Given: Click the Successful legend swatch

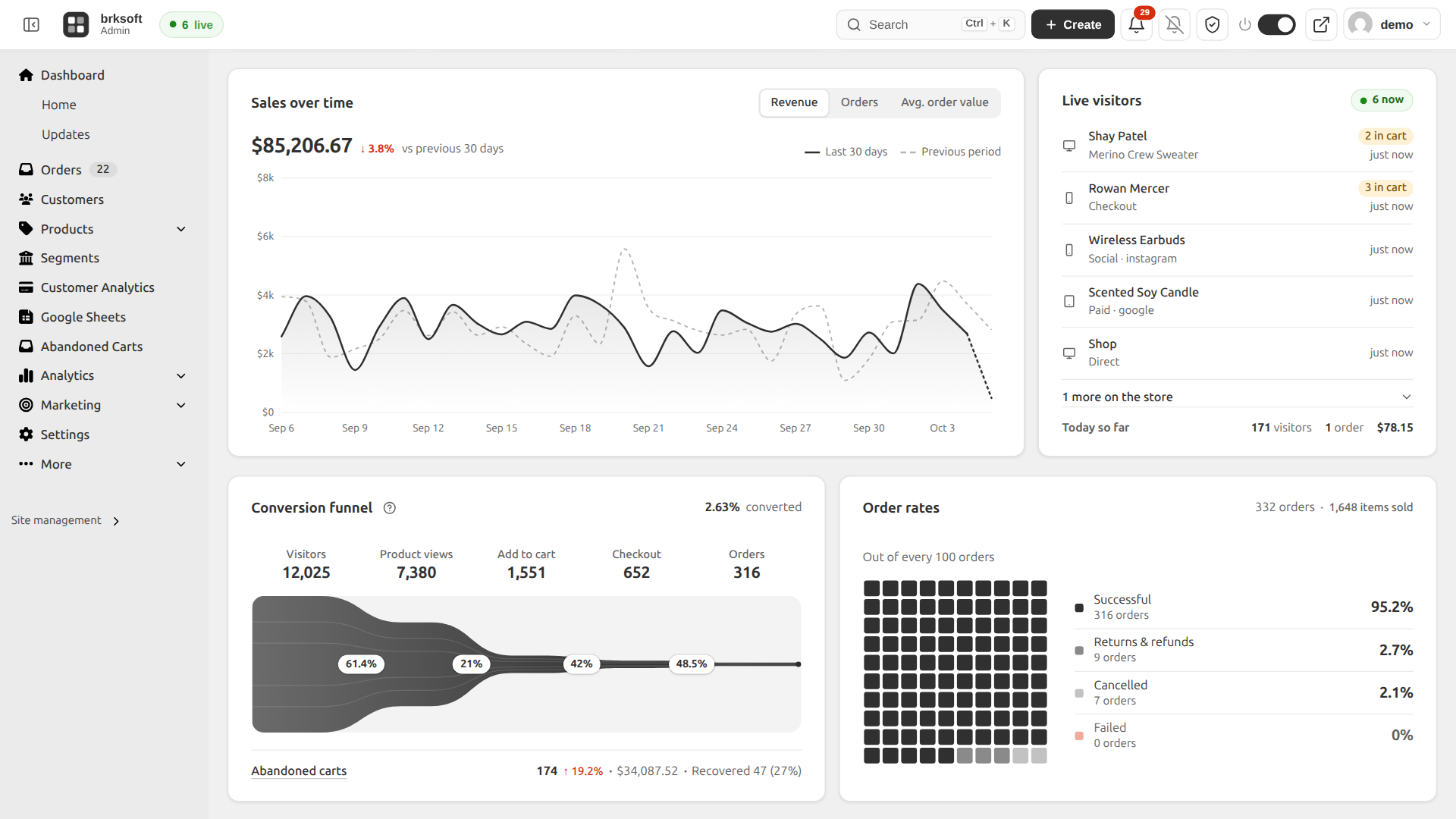Looking at the screenshot, I should (1079, 607).
